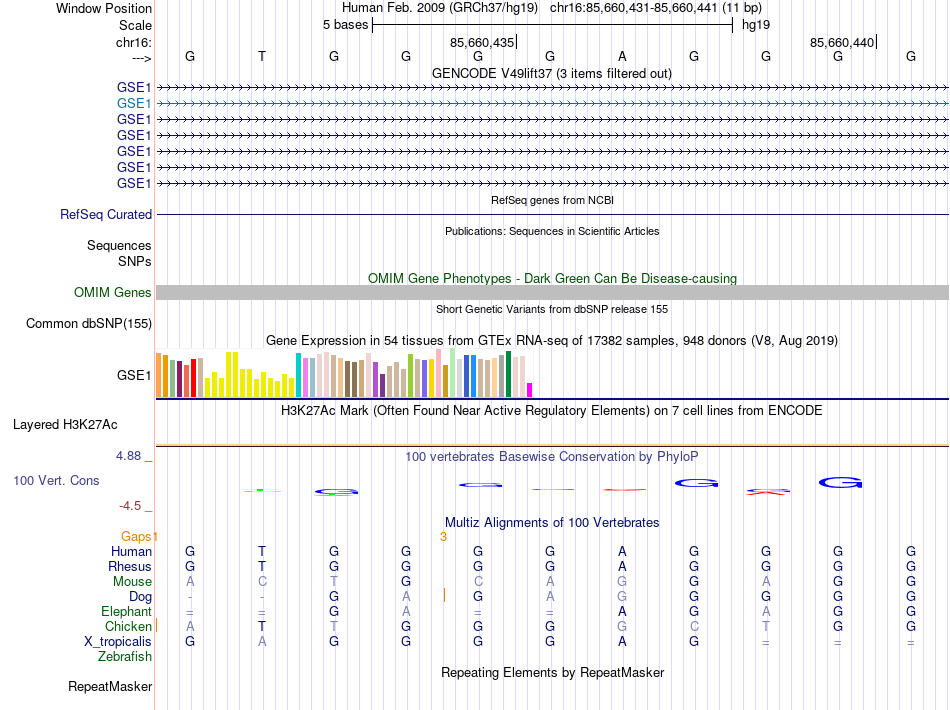Click the light-blue highlighted GSE1 transcript label
Viewport: 950px width, 710px height.
pos(134,104)
